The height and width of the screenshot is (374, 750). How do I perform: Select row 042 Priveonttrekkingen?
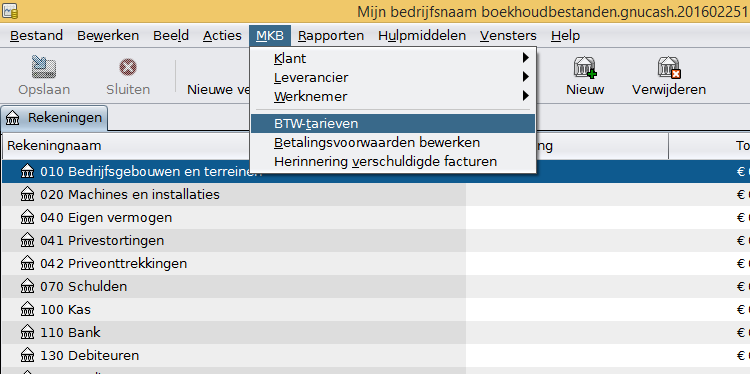click(x=375, y=264)
